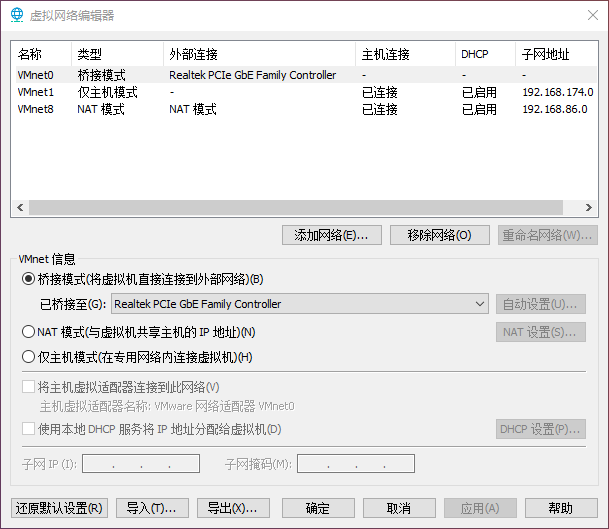609x529 pixels.
Task: Click the 子网掩码 input field
Action: 356,463
